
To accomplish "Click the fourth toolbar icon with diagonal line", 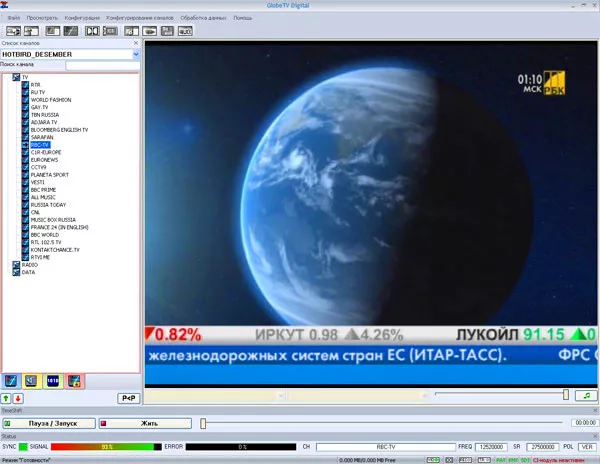I will click(71, 31).
